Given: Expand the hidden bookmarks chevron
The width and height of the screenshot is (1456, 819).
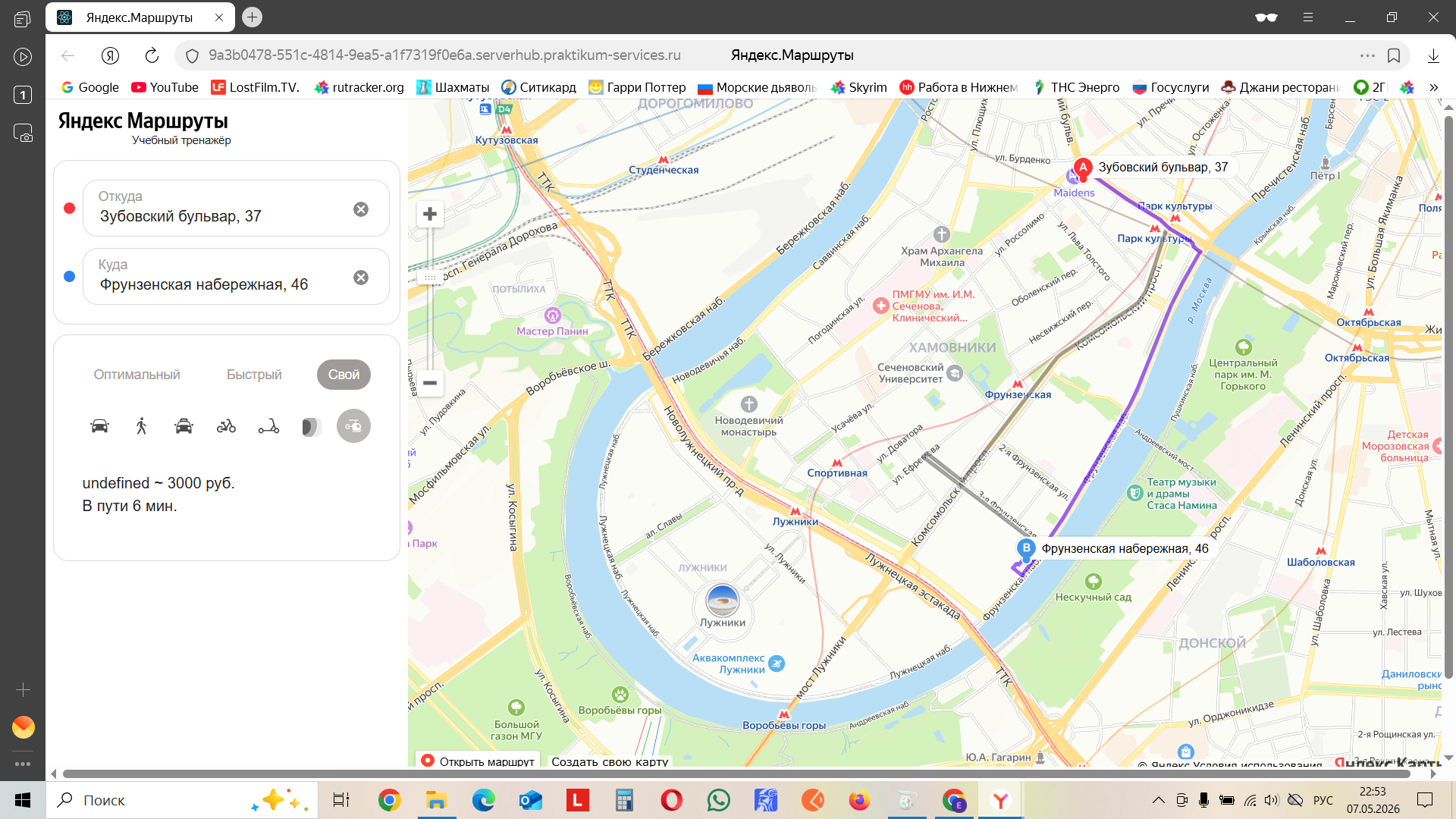Looking at the screenshot, I should tap(1433, 87).
